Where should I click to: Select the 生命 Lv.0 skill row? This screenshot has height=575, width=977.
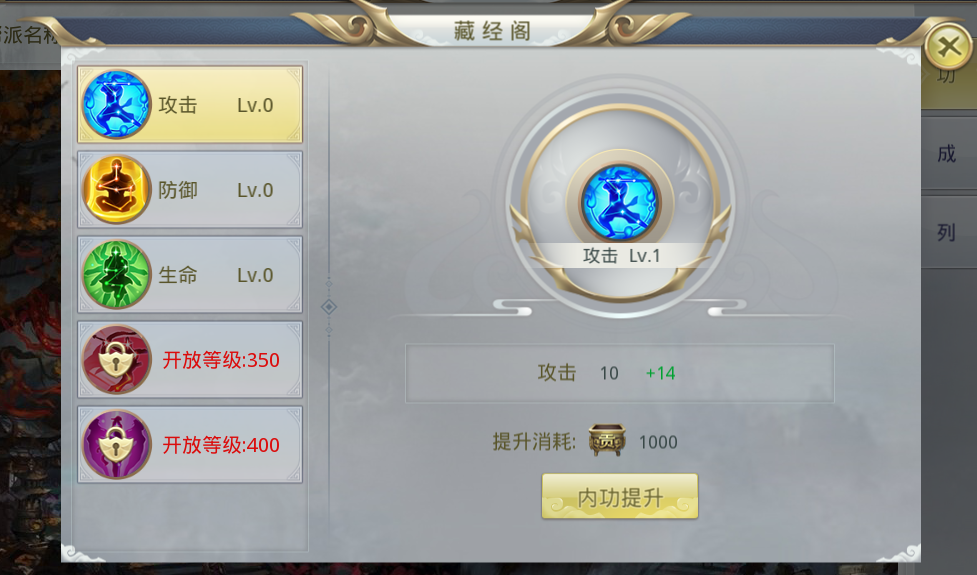click(x=190, y=274)
